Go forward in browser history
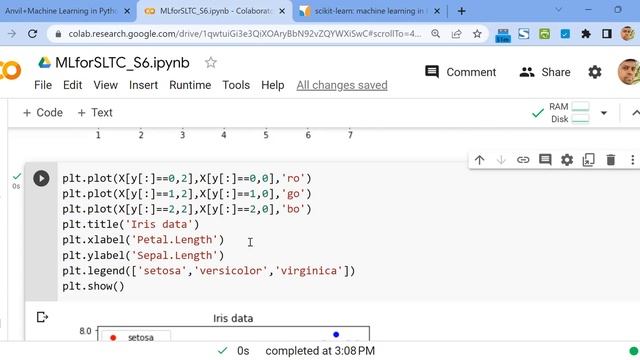The image size is (640, 360). point(12,34)
